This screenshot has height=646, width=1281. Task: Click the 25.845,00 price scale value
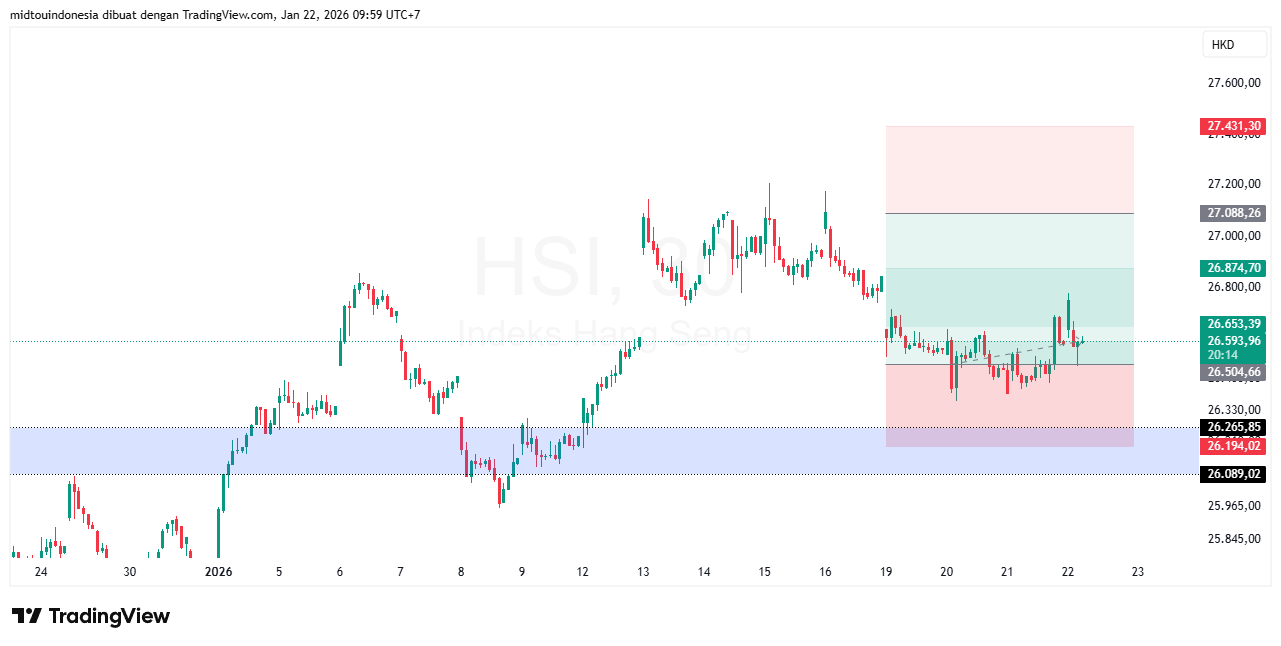[x=1233, y=540]
